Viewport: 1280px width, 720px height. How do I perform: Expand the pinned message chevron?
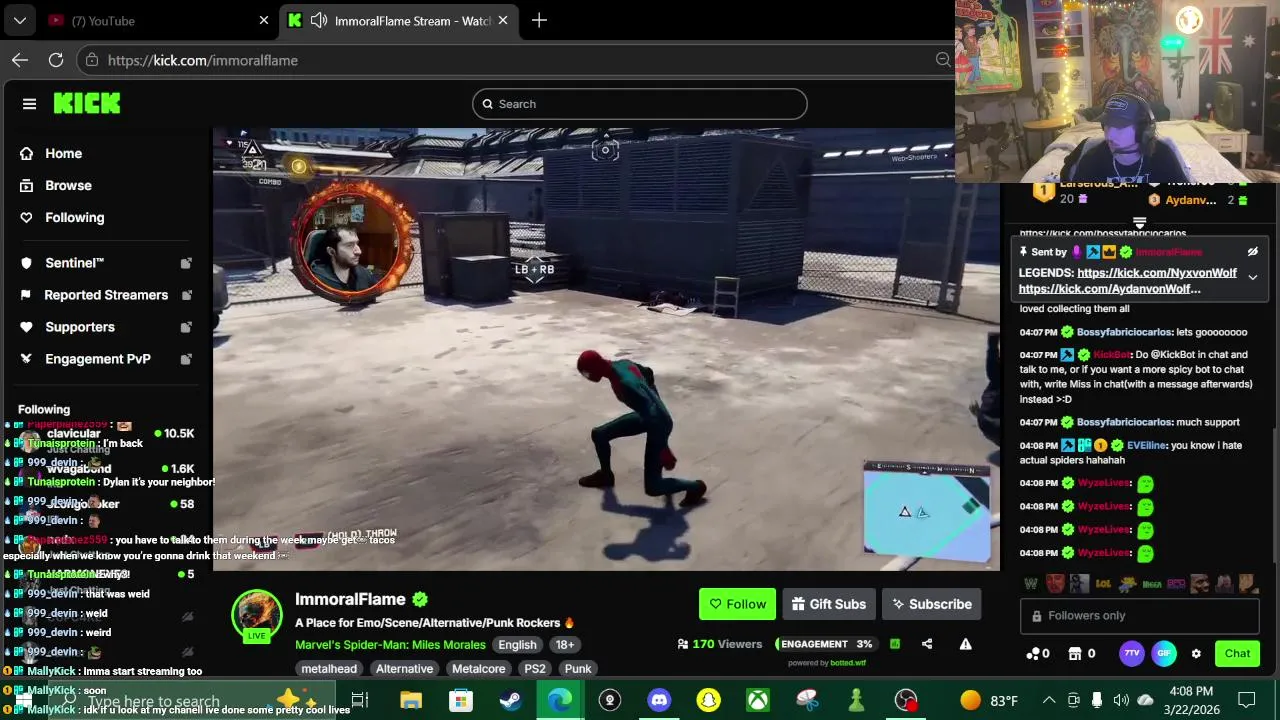tap(1252, 277)
